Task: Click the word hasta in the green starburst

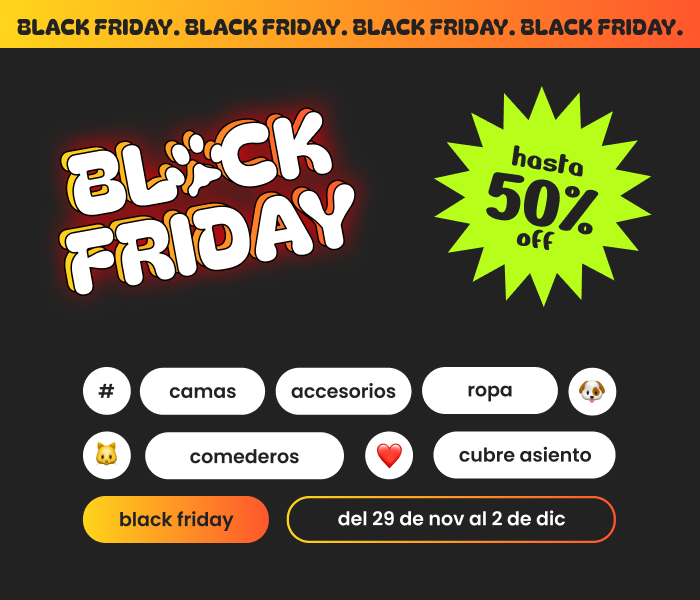Action: (x=547, y=160)
